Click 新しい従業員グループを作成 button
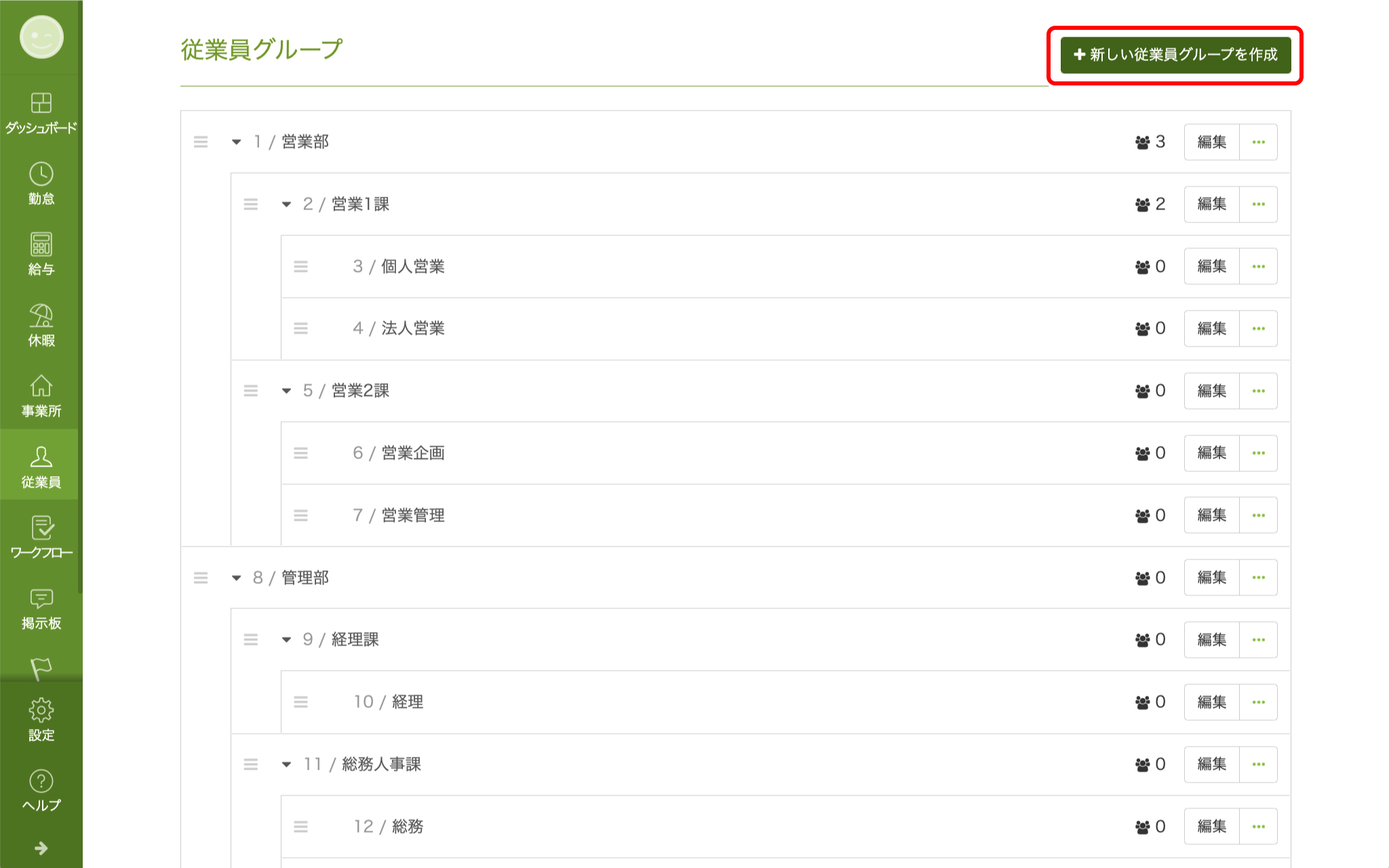Screen dimensions: 1389x868 click(x=1175, y=55)
